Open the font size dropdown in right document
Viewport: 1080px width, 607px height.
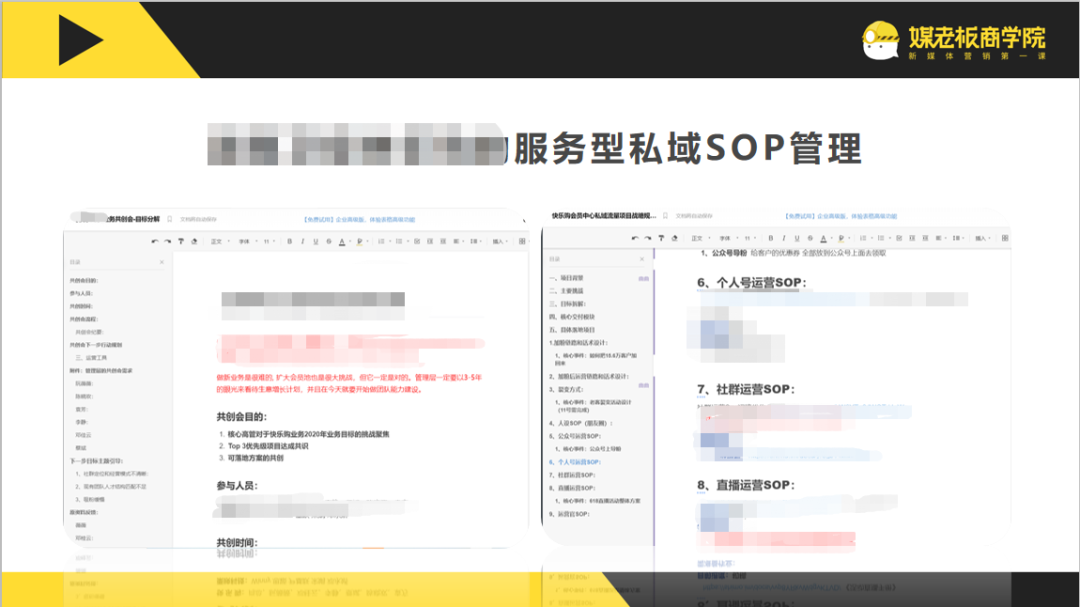coord(749,238)
